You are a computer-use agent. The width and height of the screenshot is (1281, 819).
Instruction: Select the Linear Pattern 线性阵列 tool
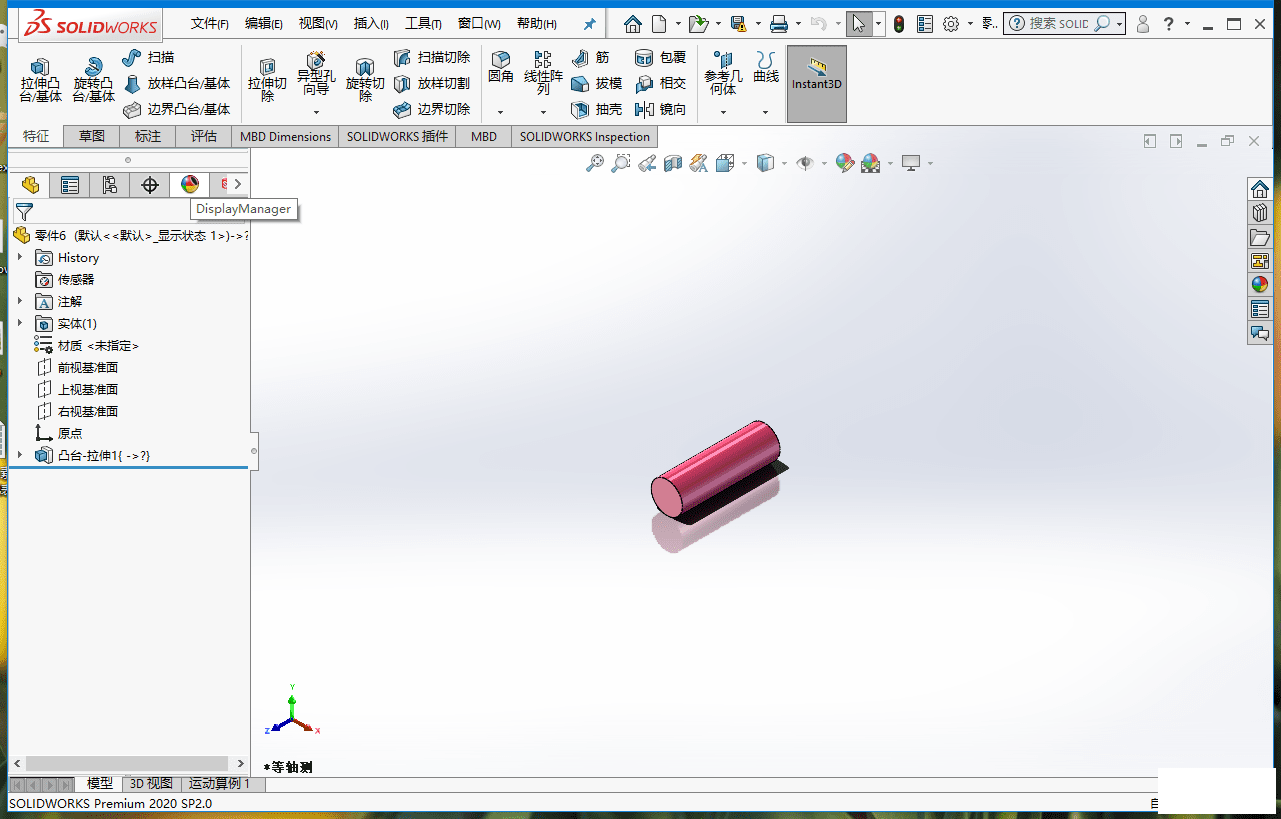(x=543, y=73)
